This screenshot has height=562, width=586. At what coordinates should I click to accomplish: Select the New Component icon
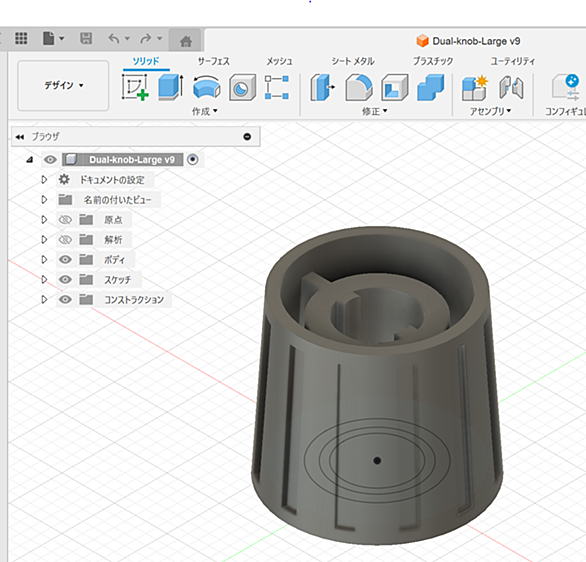[x=475, y=88]
